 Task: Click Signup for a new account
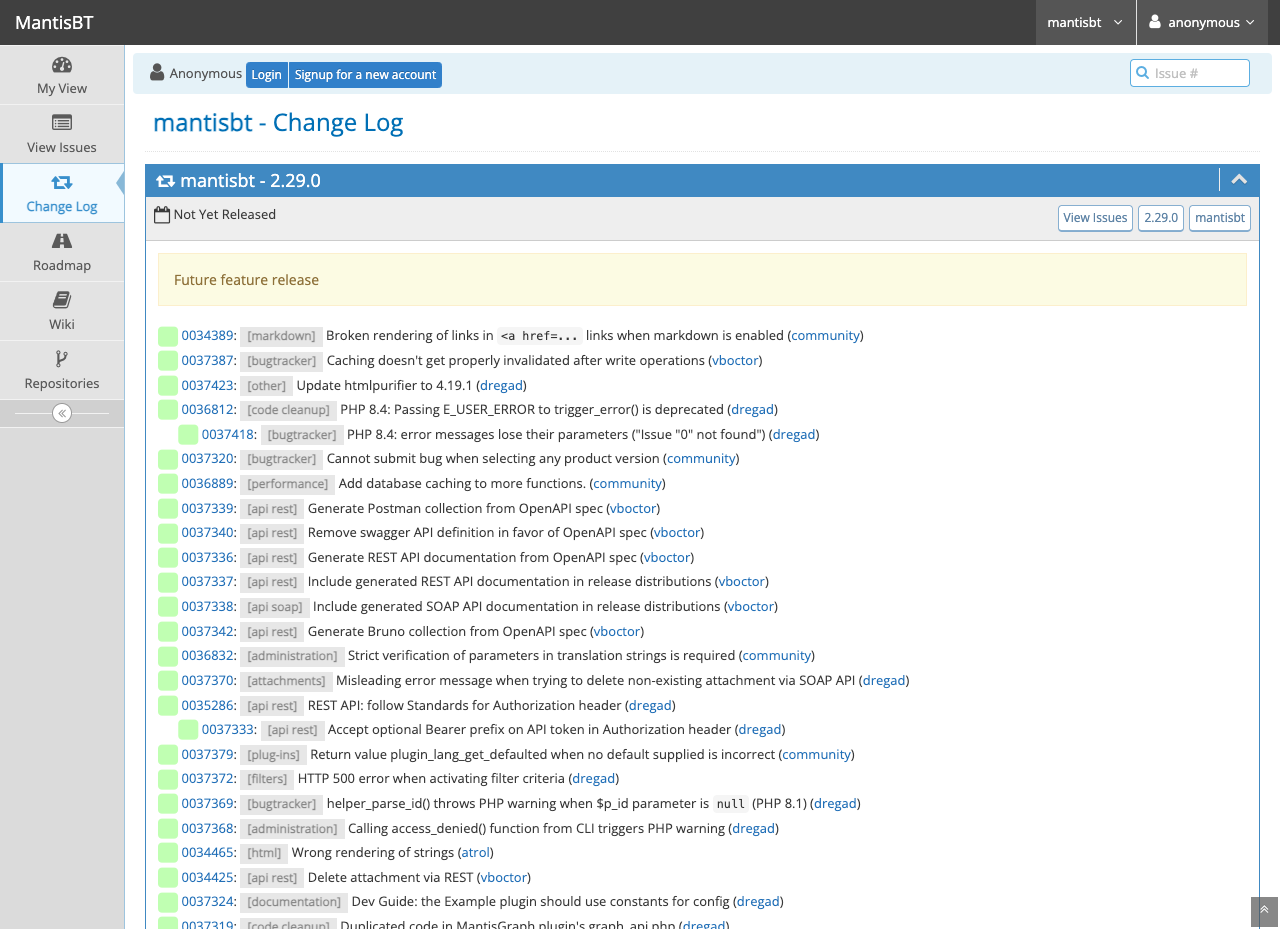(x=365, y=75)
